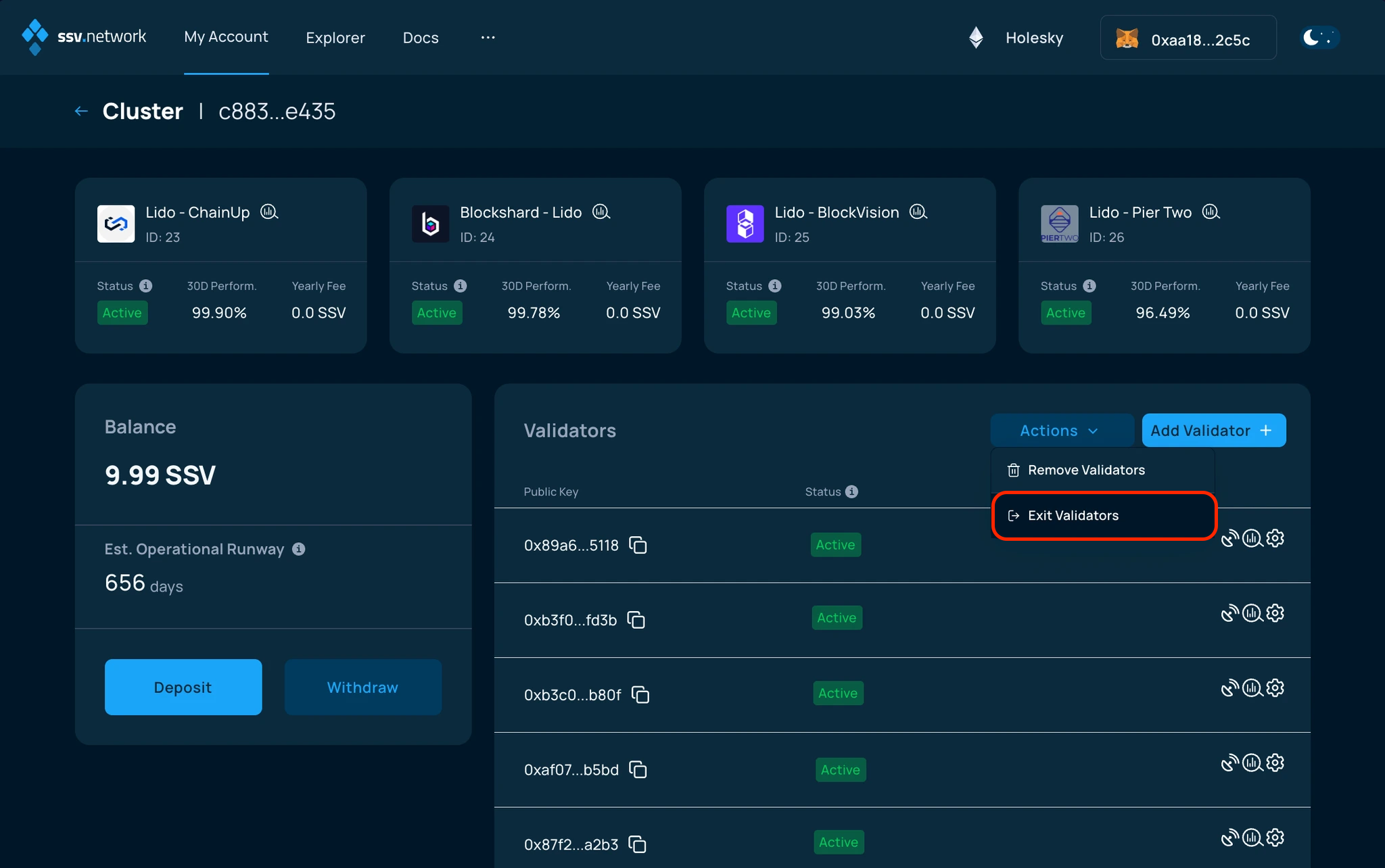This screenshot has width=1385, height=868.
Task: Collapse the Actions dropdown
Action: tap(1062, 431)
